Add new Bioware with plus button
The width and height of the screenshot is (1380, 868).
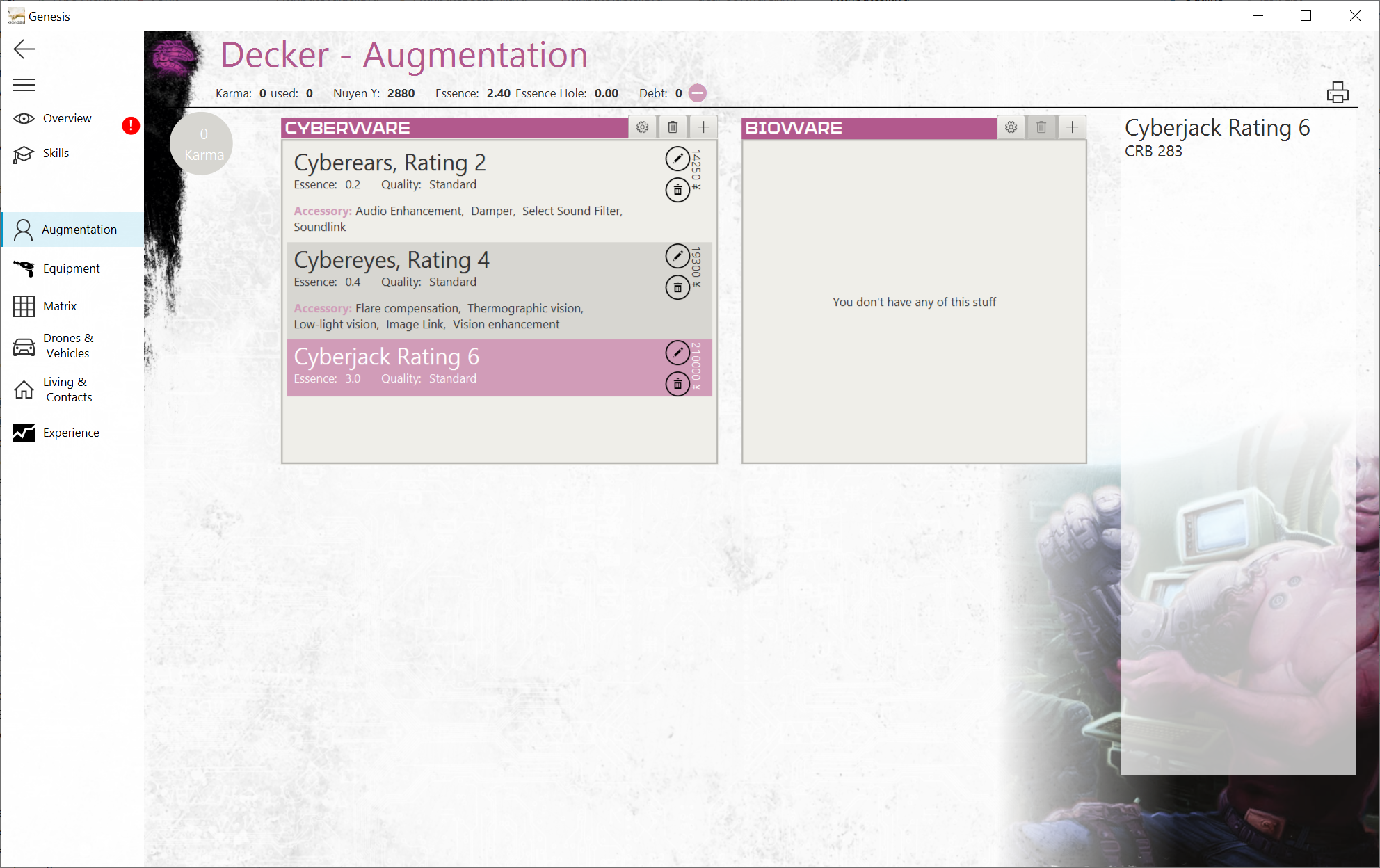point(1071,127)
